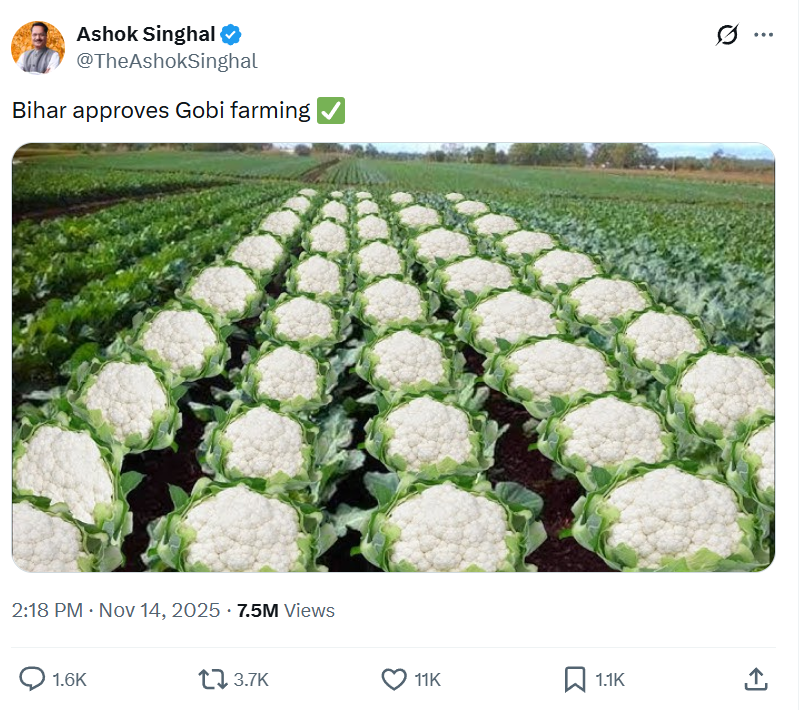Toggle the bookmark icon on the post
Viewport: 805px width, 710px height.
coord(575,680)
